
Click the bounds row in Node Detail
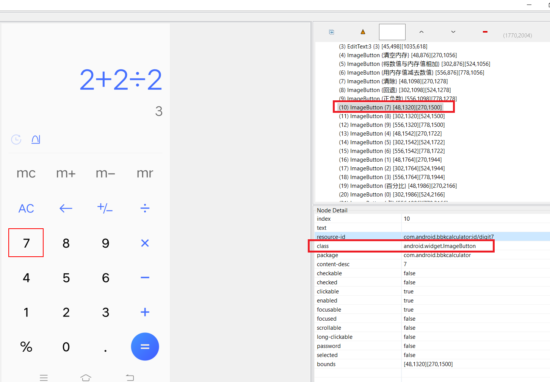pos(432,364)
